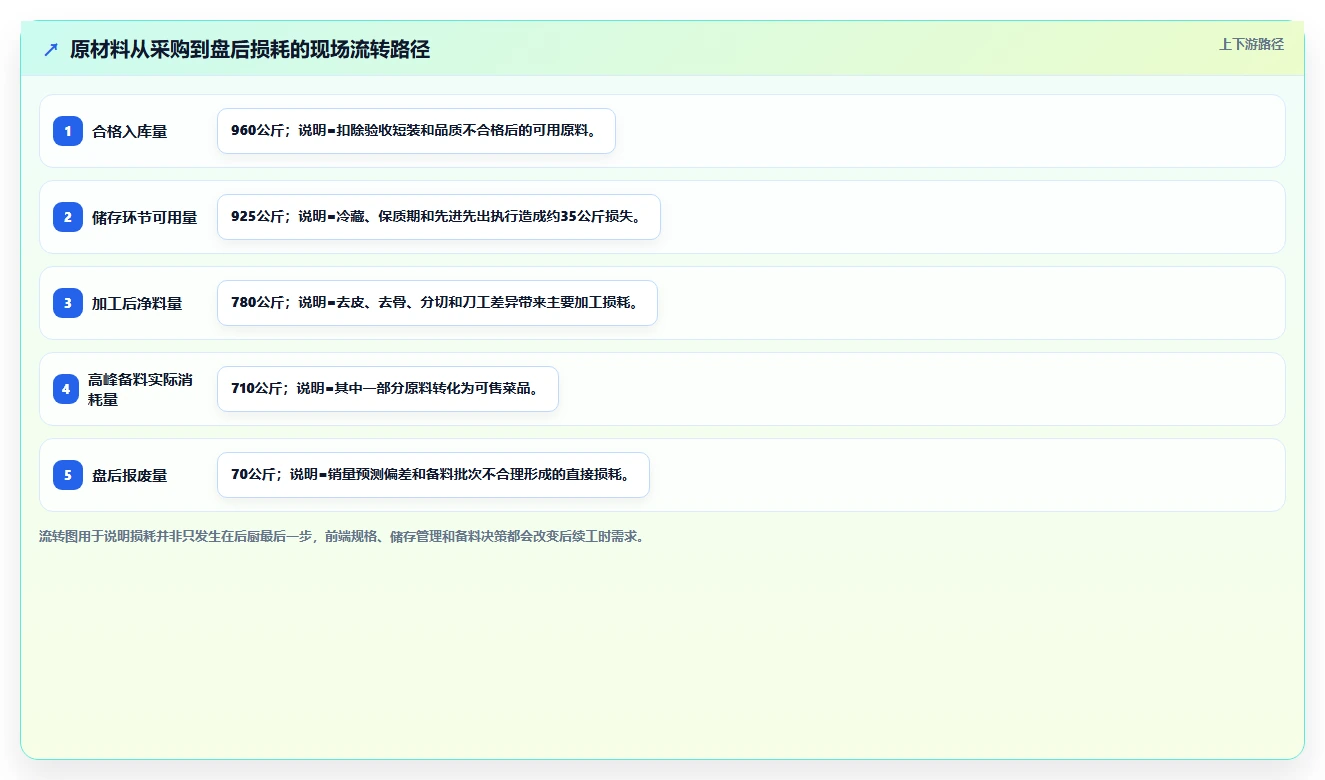Open the 925公斤 description box

(x=439, y=217)
